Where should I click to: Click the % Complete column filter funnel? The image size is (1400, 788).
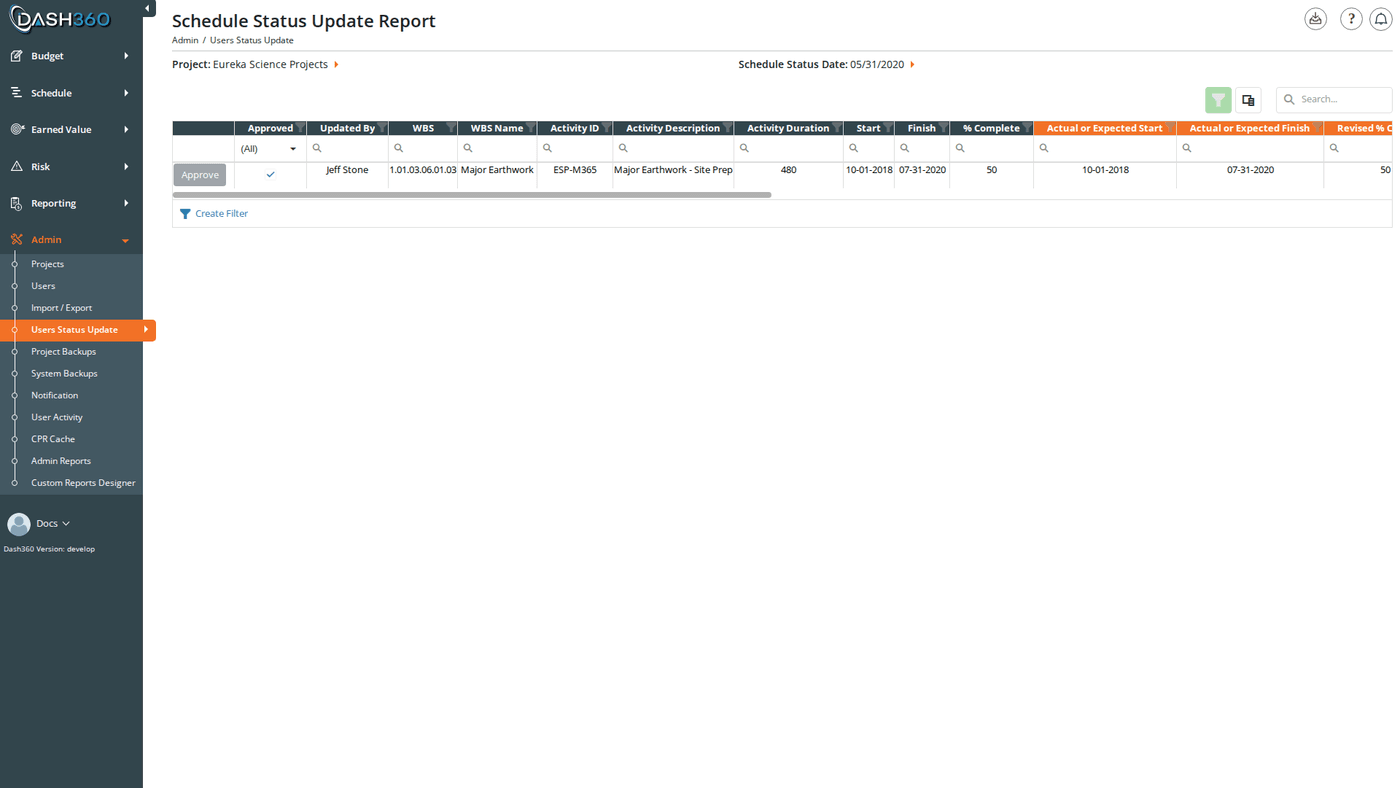(x=1027, y=128)
